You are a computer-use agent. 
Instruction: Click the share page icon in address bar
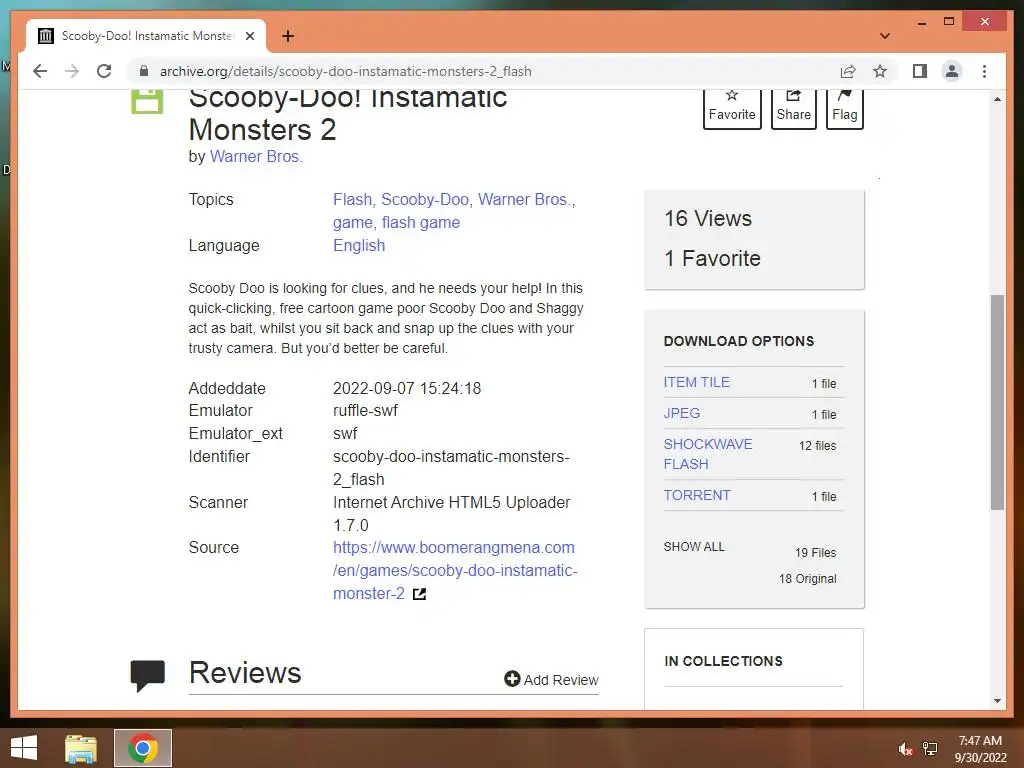(x=848, y=71)
